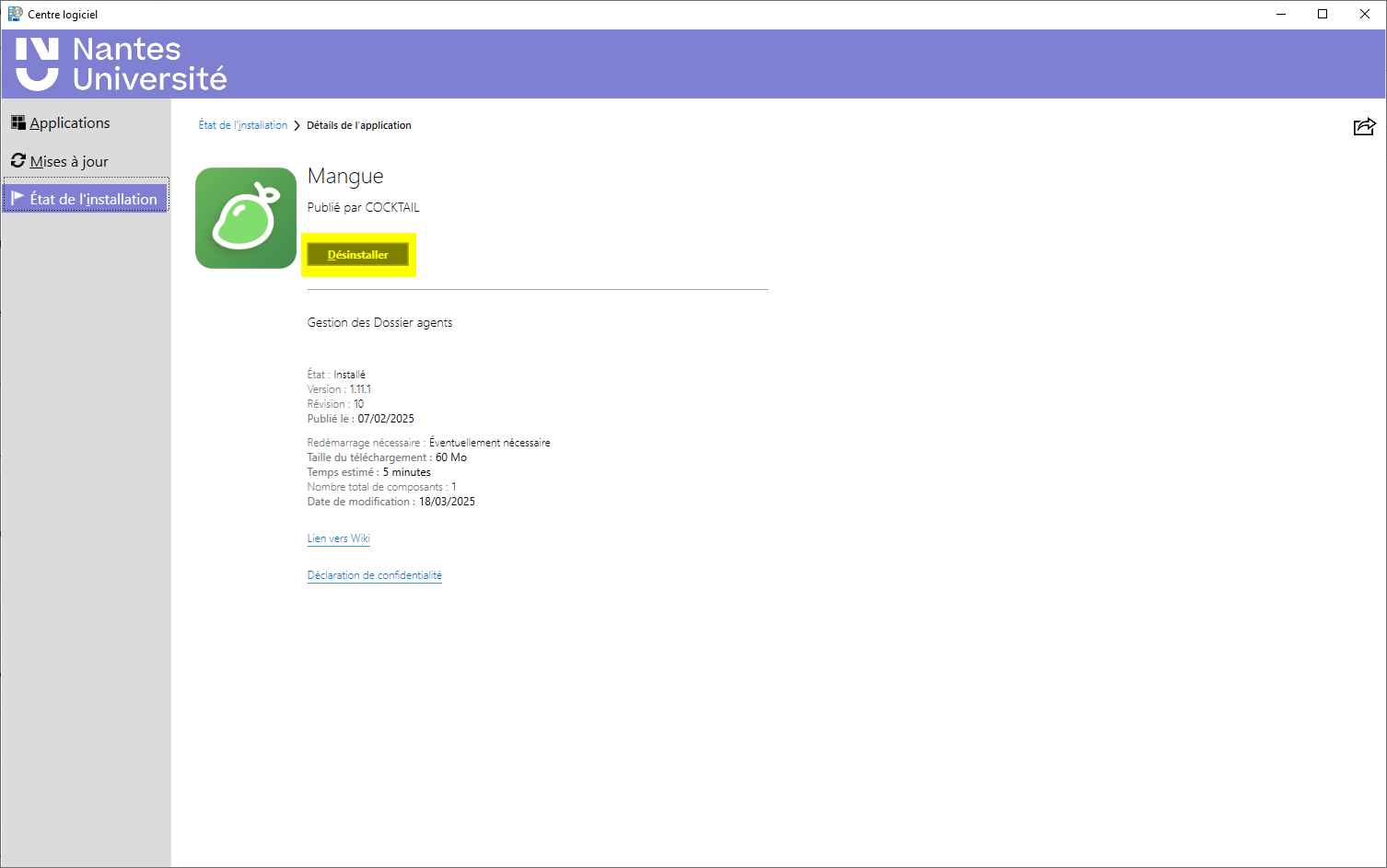Click the Mises à jour refresh arrows icon
The height and width of the screenshot is (868, 1387).
coord(18,161)
